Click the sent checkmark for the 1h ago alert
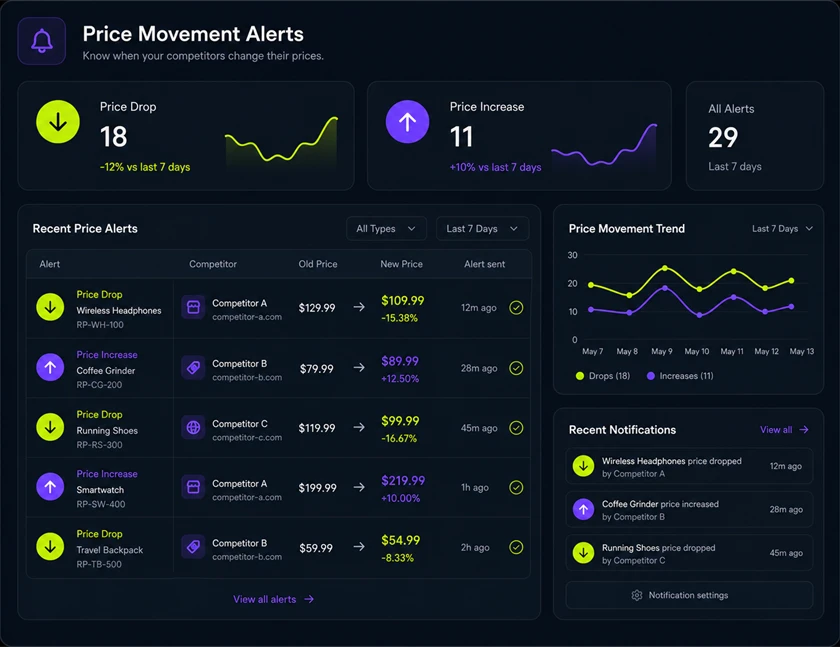 click(516, 487)
